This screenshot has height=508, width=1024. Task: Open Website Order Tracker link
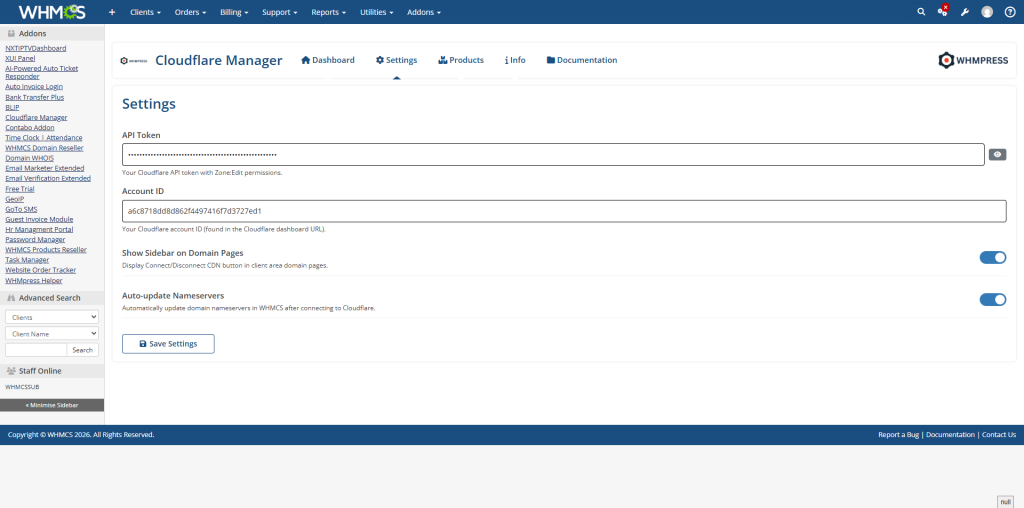[40, 270]
